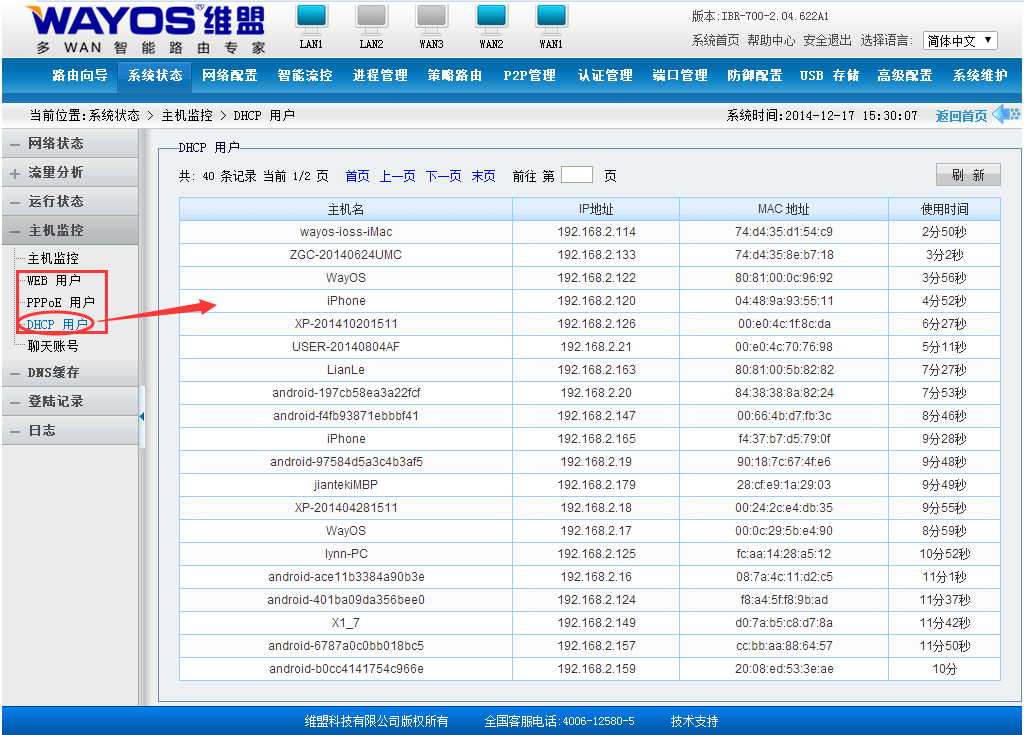Select 聊天账号 in sidebar

53,346
